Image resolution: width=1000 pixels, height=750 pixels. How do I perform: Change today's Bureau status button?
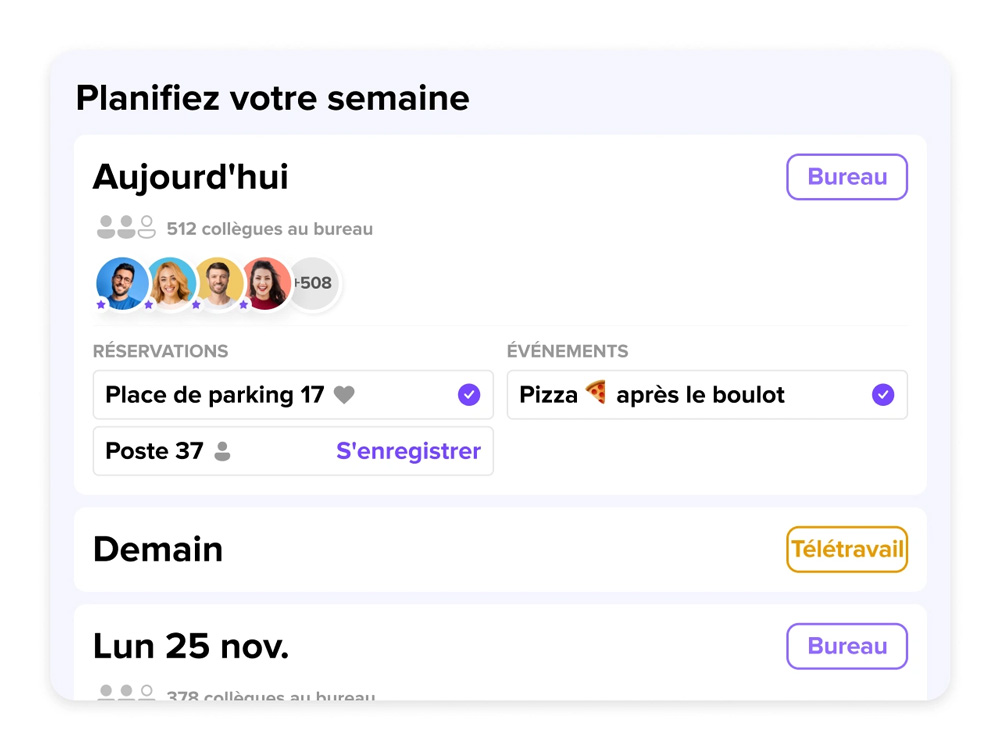(x=847, y=177)
